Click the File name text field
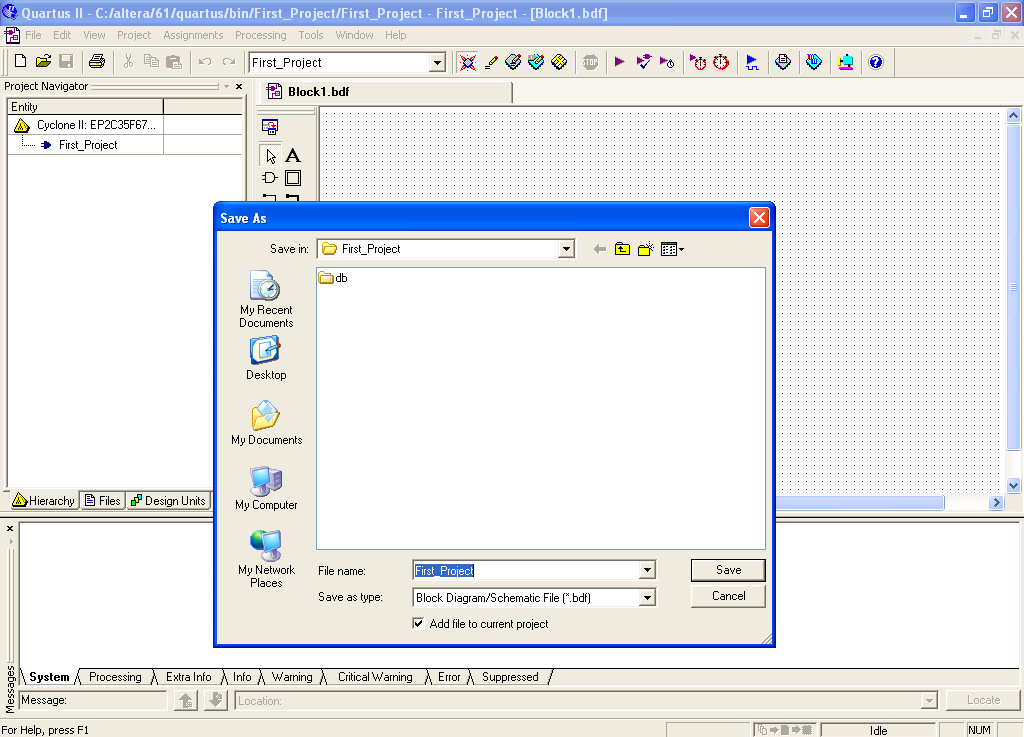Screen dimensions: 1024x737 (525, 571)
